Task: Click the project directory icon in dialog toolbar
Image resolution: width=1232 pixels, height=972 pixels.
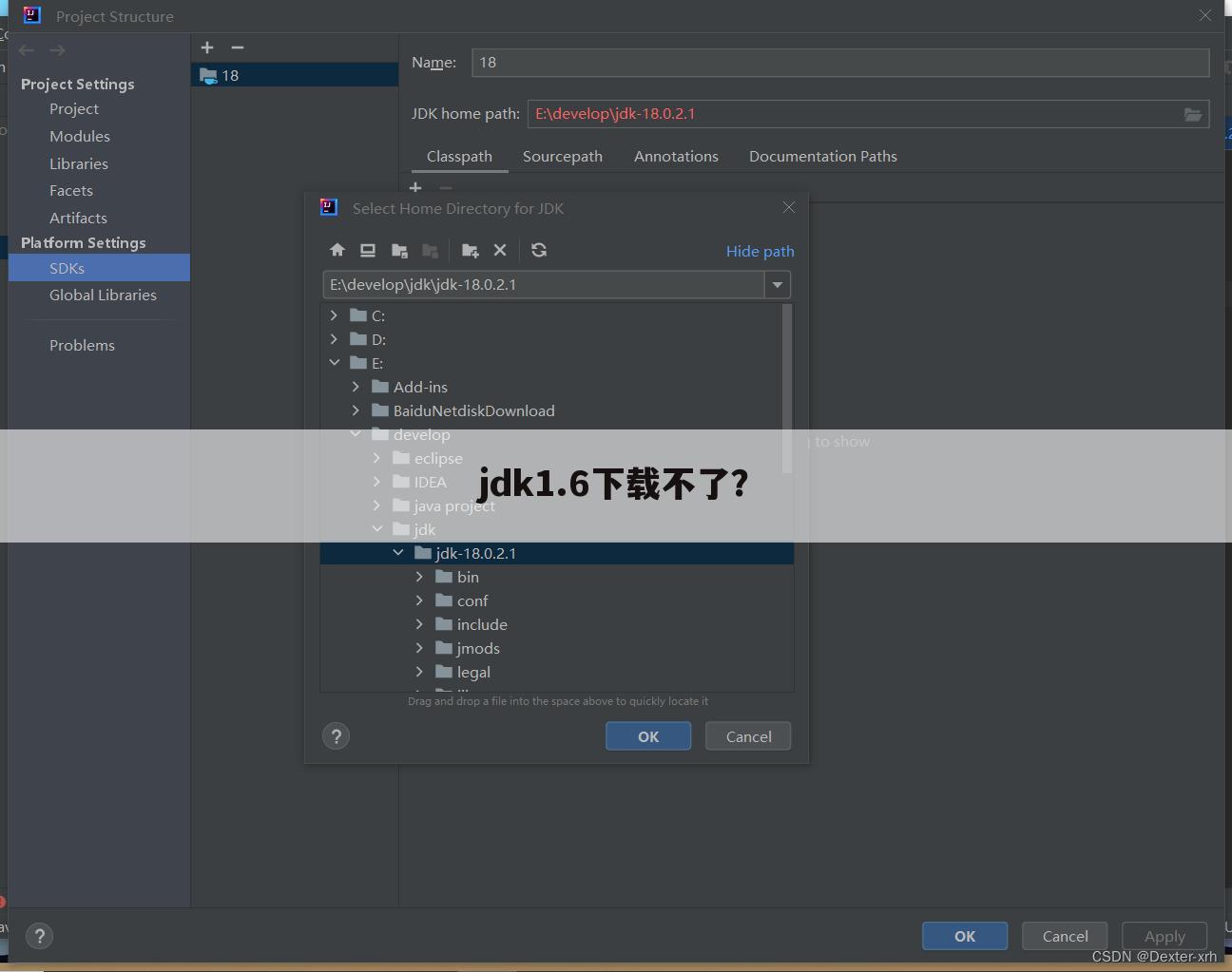Action: pyautogui.click(x=399, y=250)
